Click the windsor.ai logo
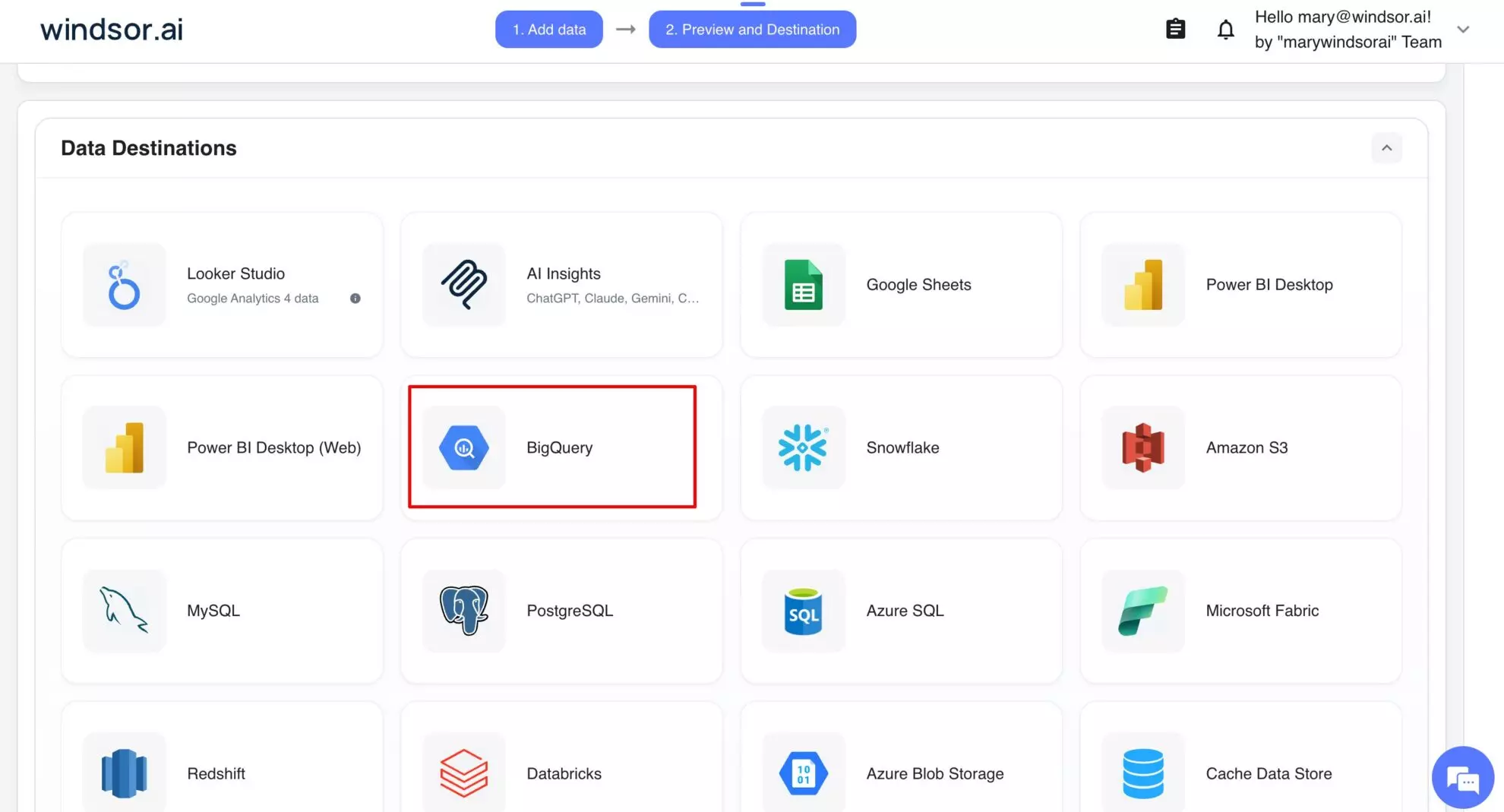The image size is (1504, 812). tap(111, 29)
